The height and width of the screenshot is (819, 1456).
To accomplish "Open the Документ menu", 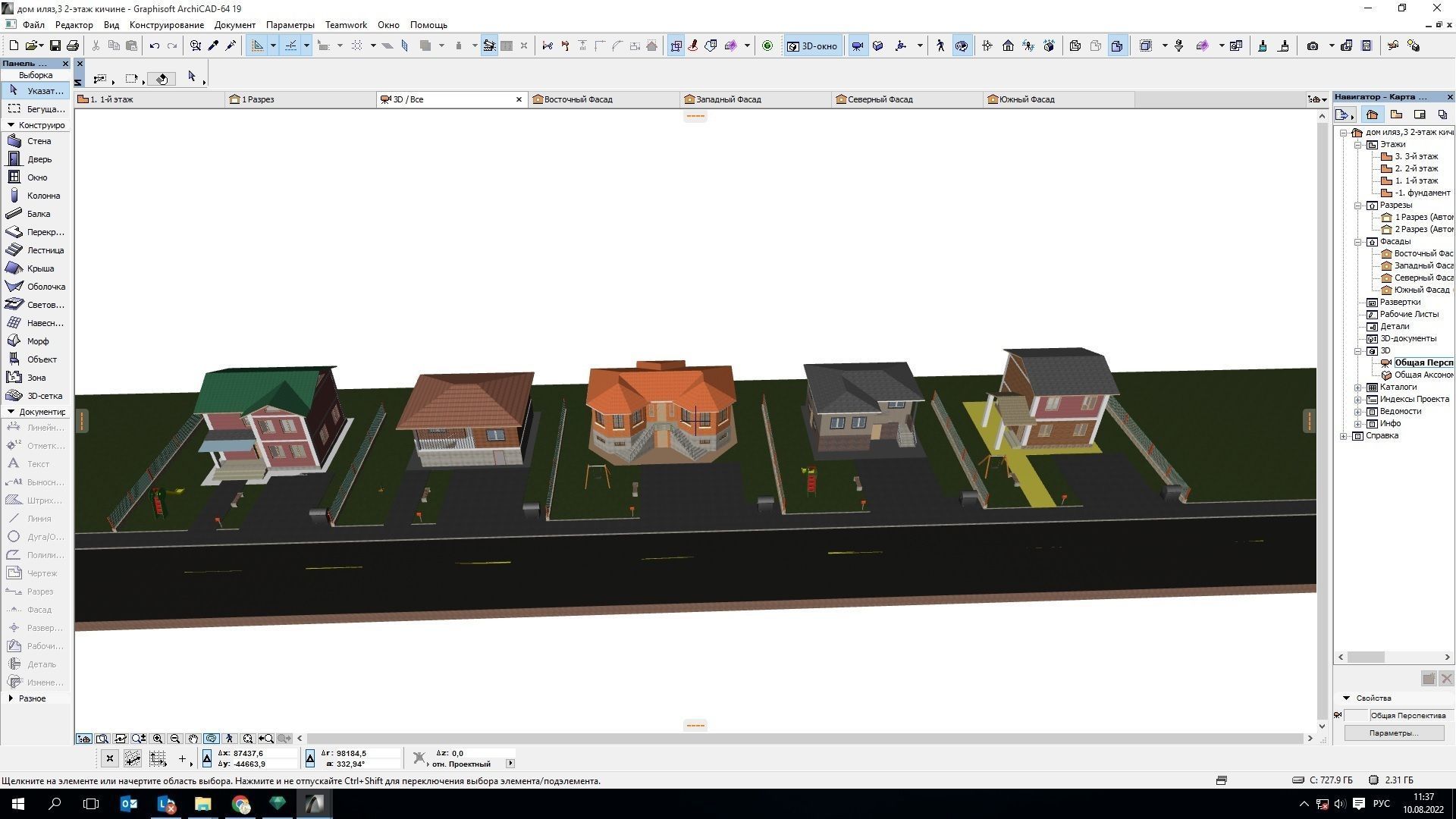I will pos(235,25).
